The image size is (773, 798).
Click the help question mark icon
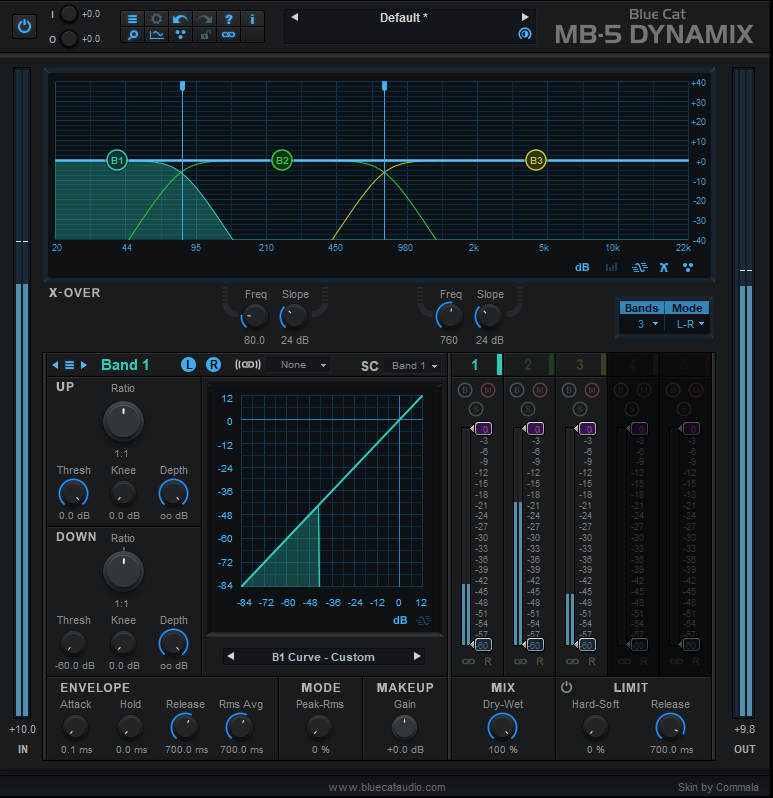[x=228, y=19]
